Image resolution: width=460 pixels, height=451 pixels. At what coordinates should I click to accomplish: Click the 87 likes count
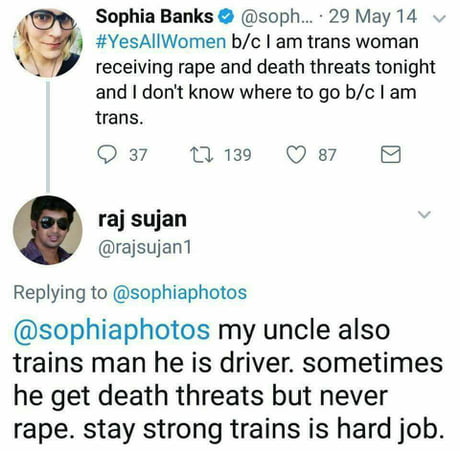pyautogui.click(x=327, y=155)
